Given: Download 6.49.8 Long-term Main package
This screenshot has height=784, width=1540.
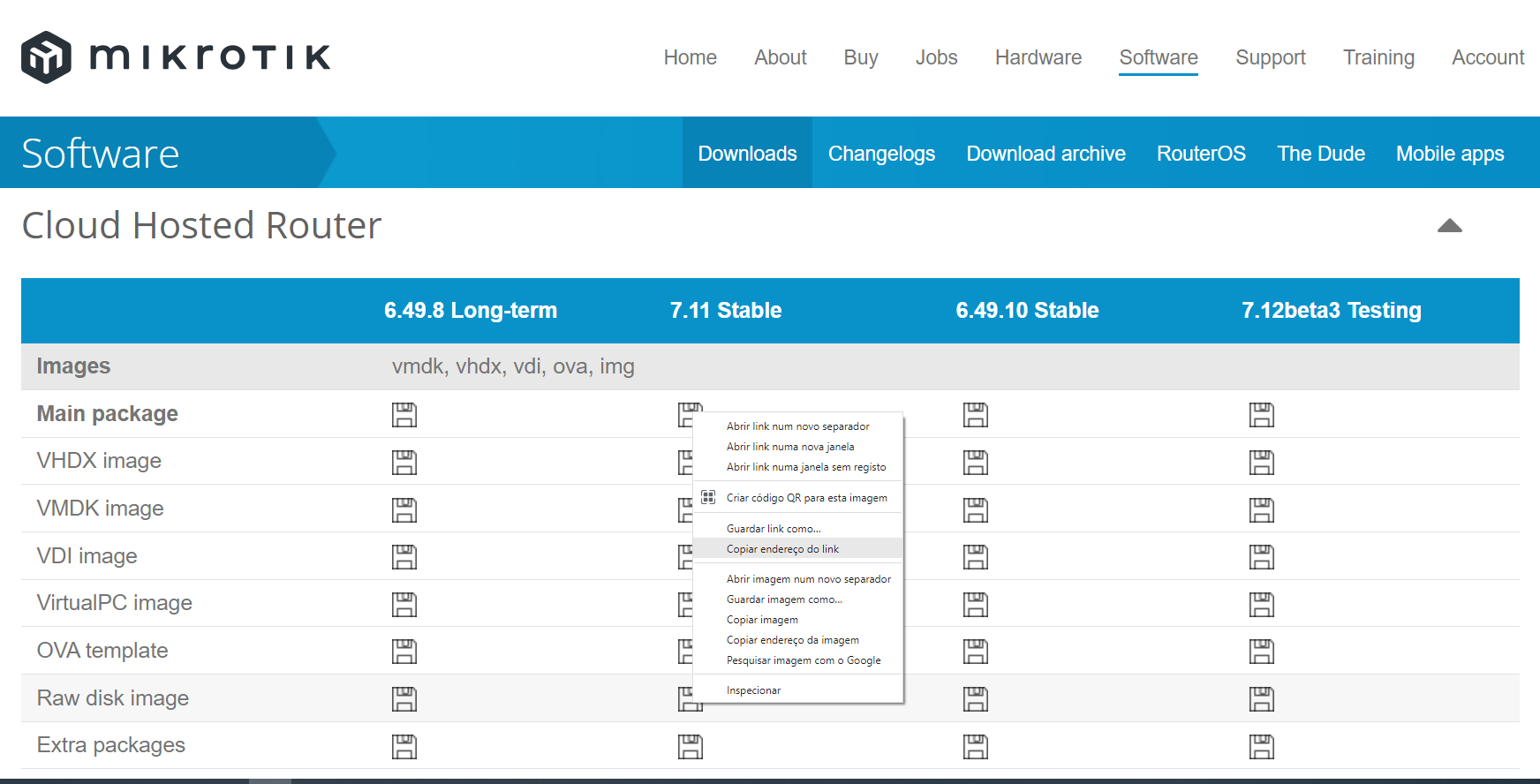Looking at the screenshot, I should [404, 415].
